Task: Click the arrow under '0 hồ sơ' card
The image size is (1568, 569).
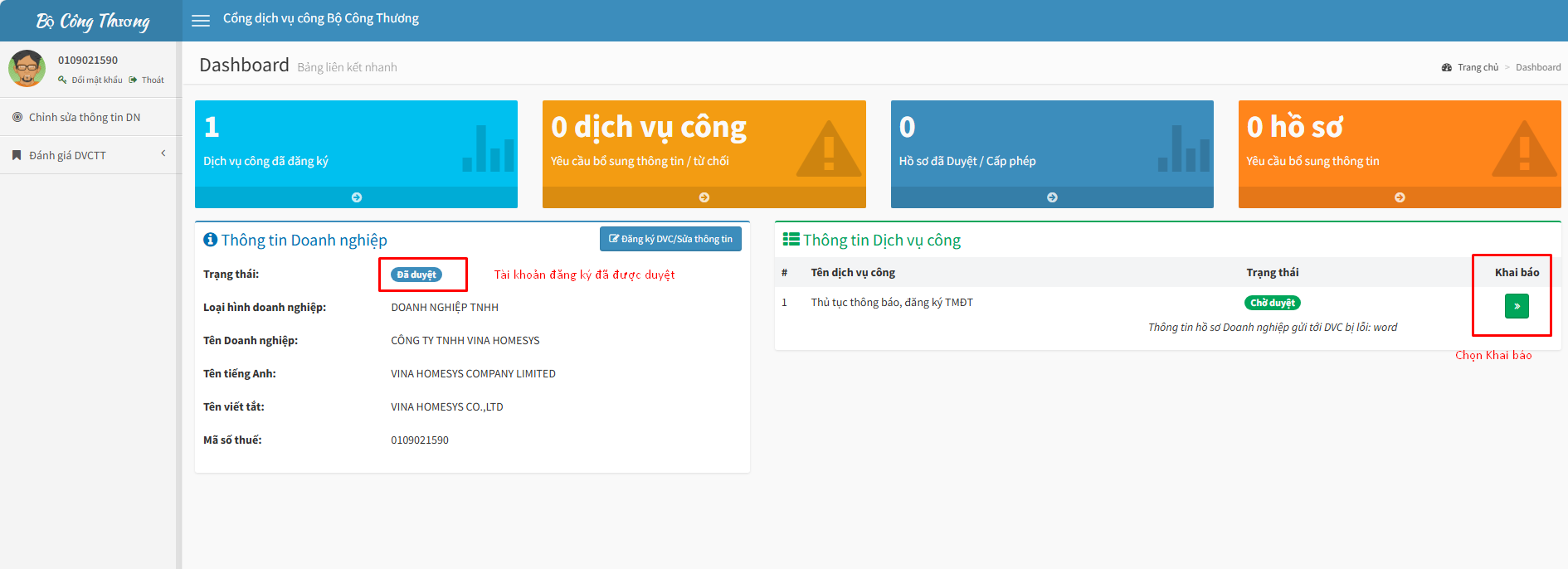Action: 1399,197
